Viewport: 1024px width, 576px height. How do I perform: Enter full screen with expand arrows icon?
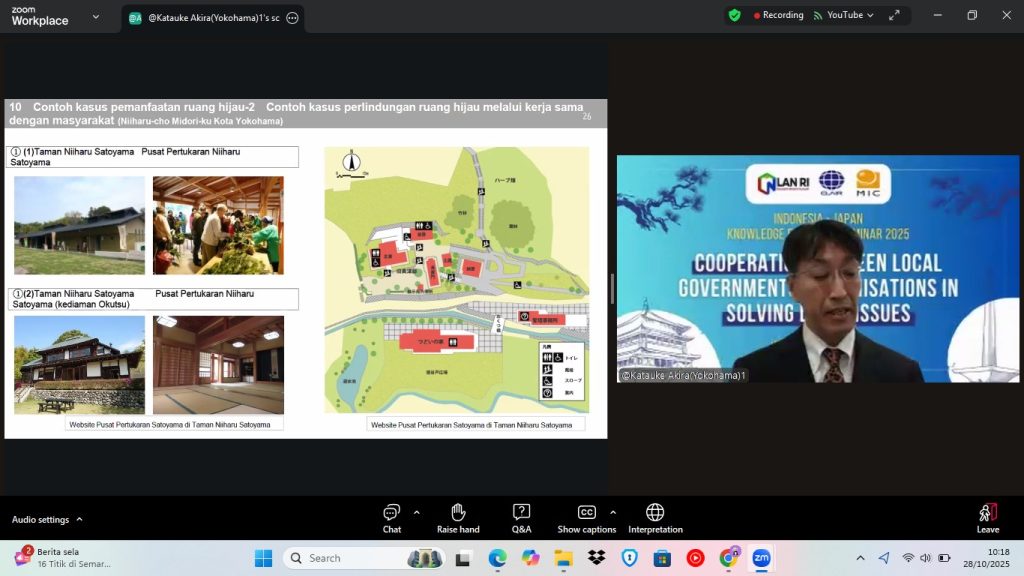click(896, 15)
